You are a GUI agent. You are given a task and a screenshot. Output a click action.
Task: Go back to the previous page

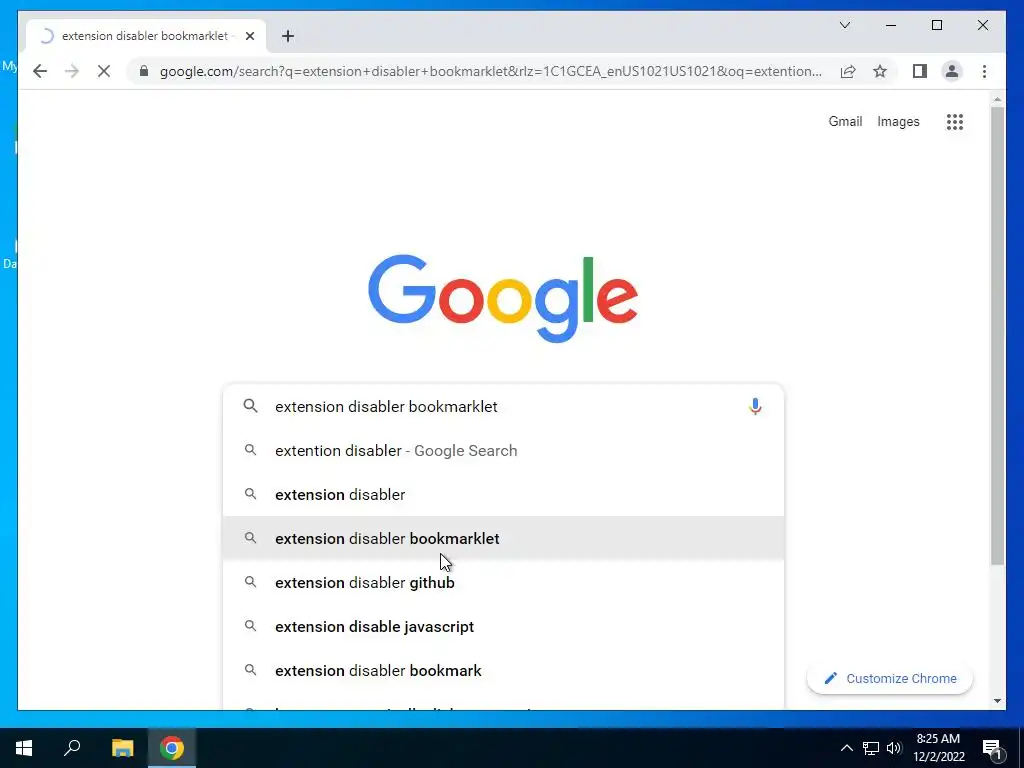point(40,71)
